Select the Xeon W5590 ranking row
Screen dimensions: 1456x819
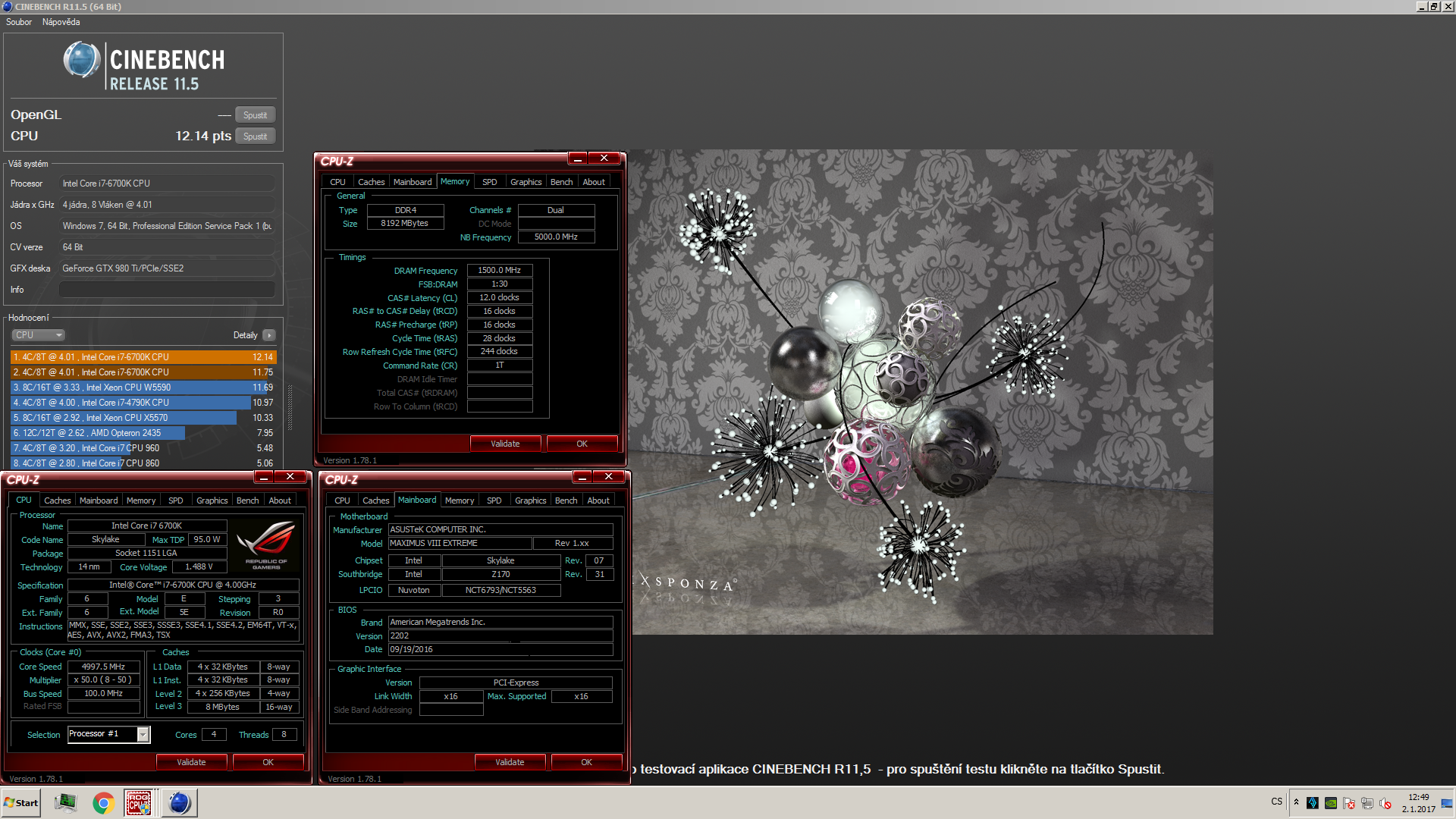click(143, 388)
